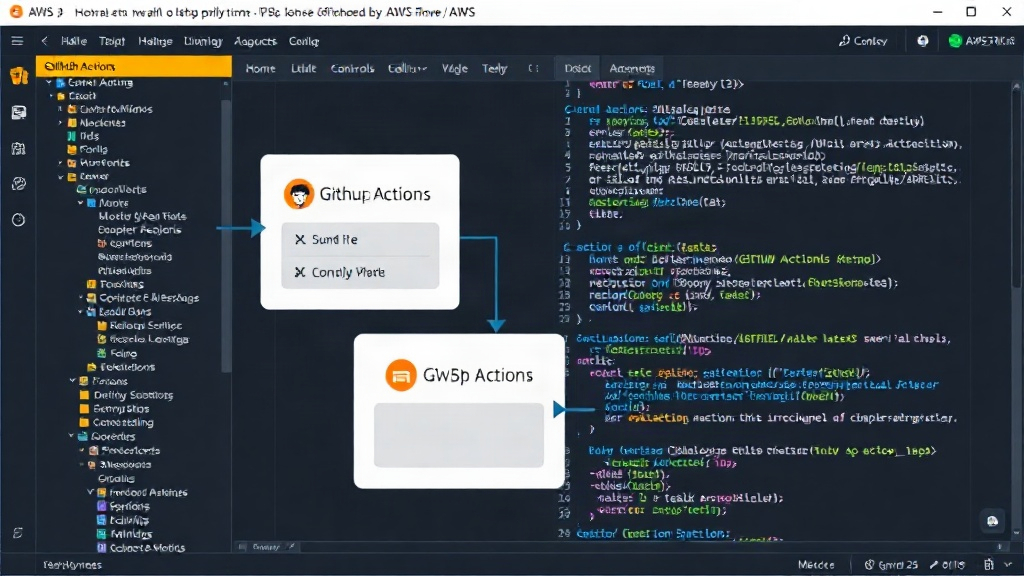
Task: Click the bottom icon in the left sidebar
Action: [x=18, y=534]
